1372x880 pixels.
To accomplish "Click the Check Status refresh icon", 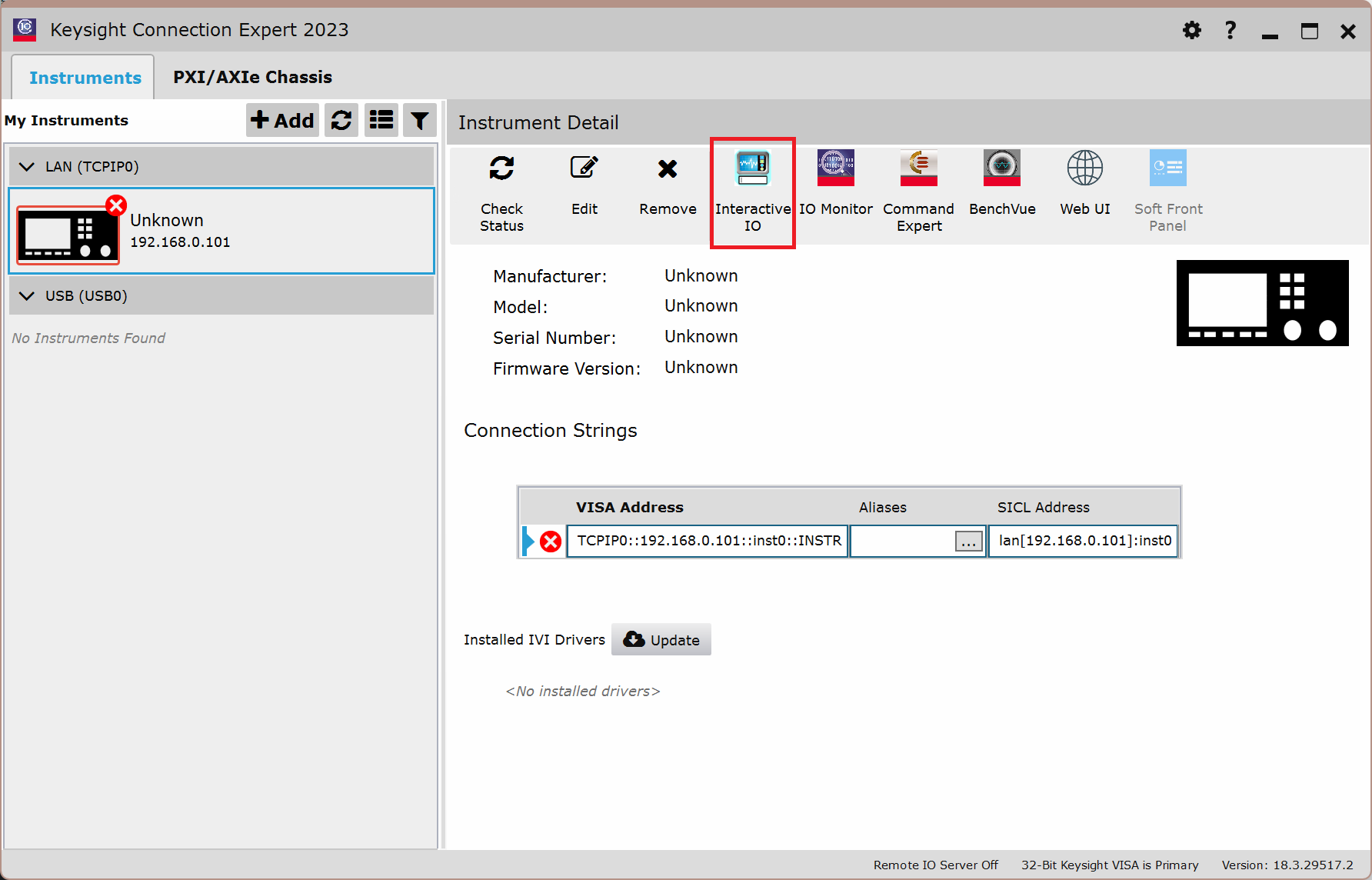I will point(501,168).
